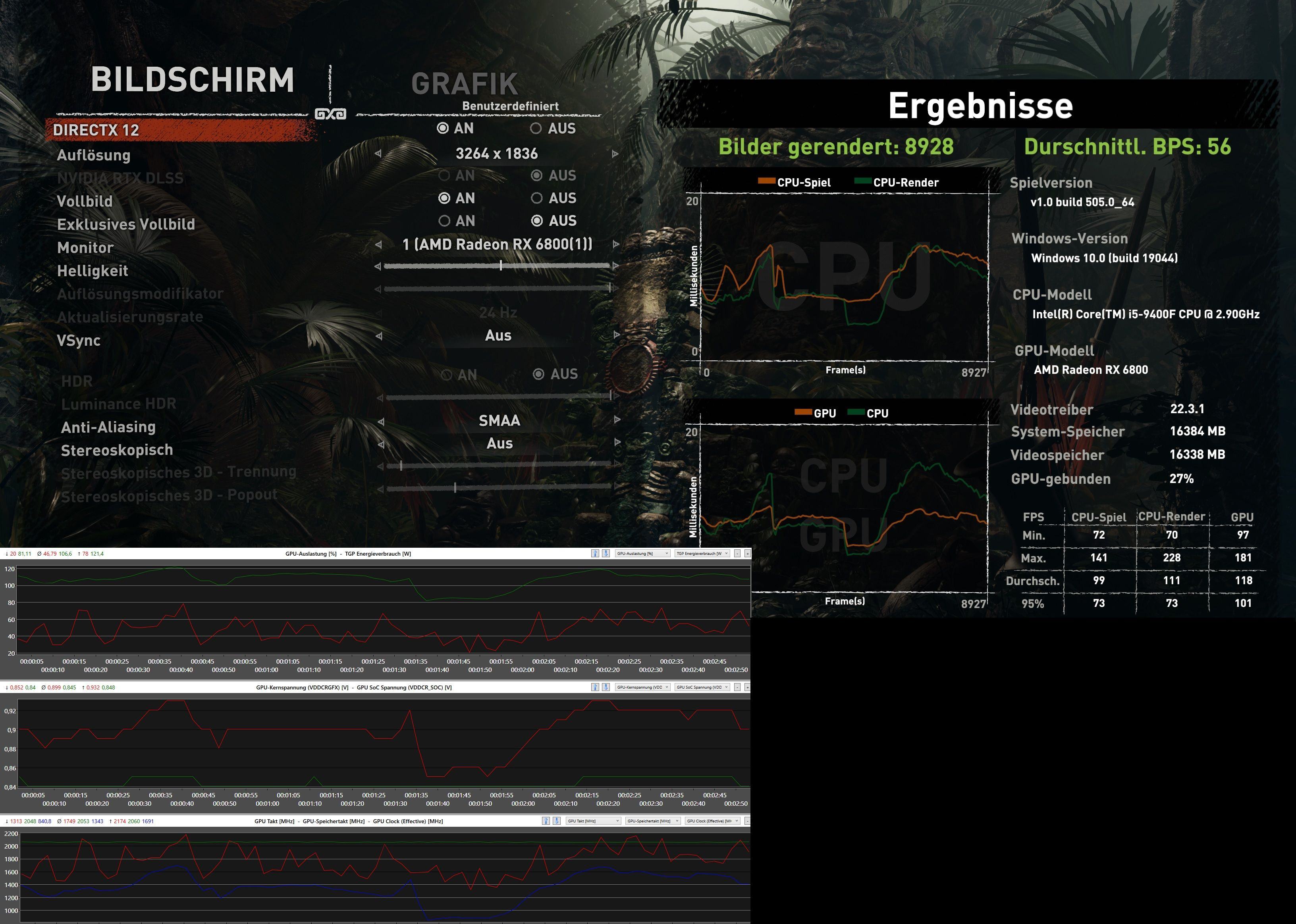Adjust the Helligkeit brightness slider

pos(496,265)
